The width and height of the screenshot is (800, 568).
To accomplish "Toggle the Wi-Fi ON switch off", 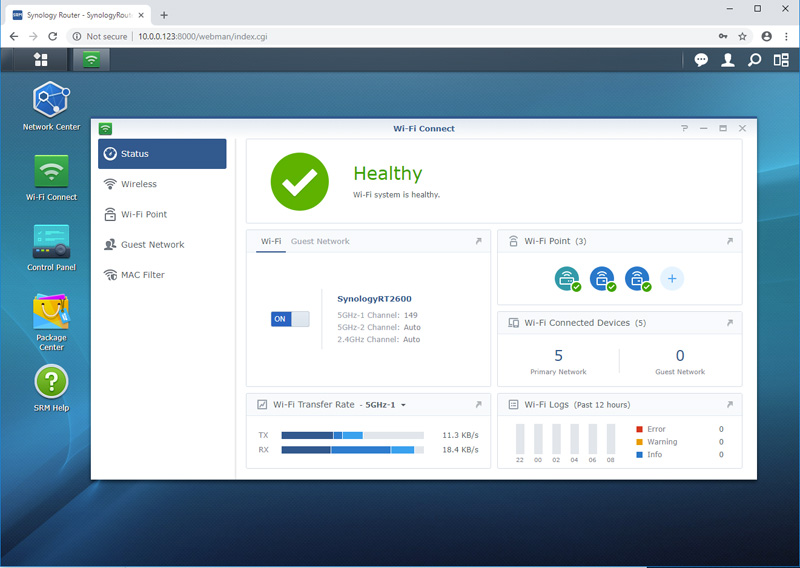I will tap(289, 319).
